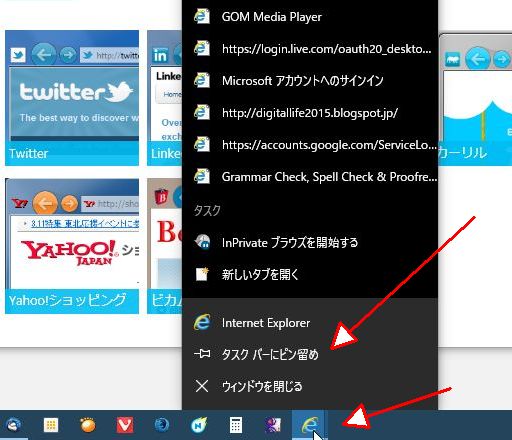
Task: Open the yellow grid app in taskbar
Action: click(51, 425)
